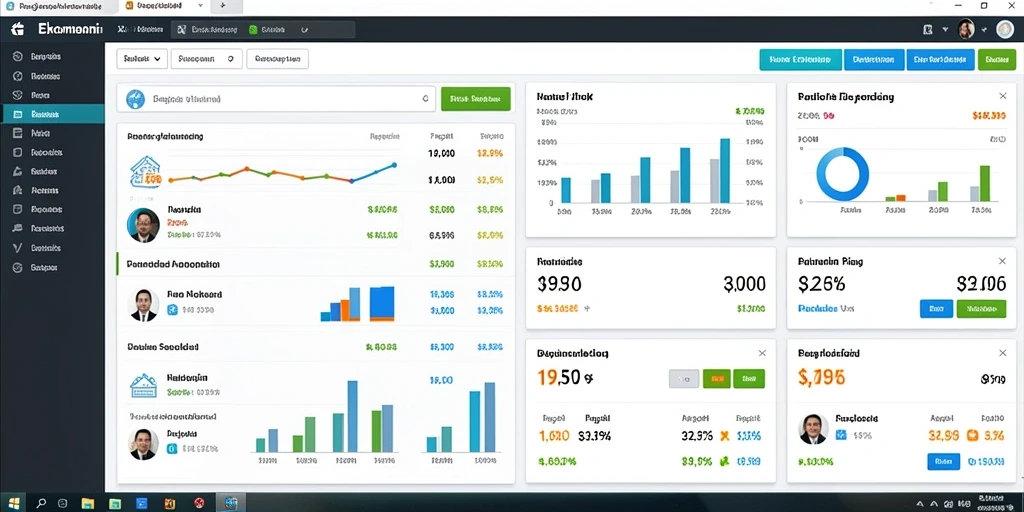Click the orange X icon in bottom-middle panel
The width and height of the screenshot is (1024, 512).
click(724, 436)
